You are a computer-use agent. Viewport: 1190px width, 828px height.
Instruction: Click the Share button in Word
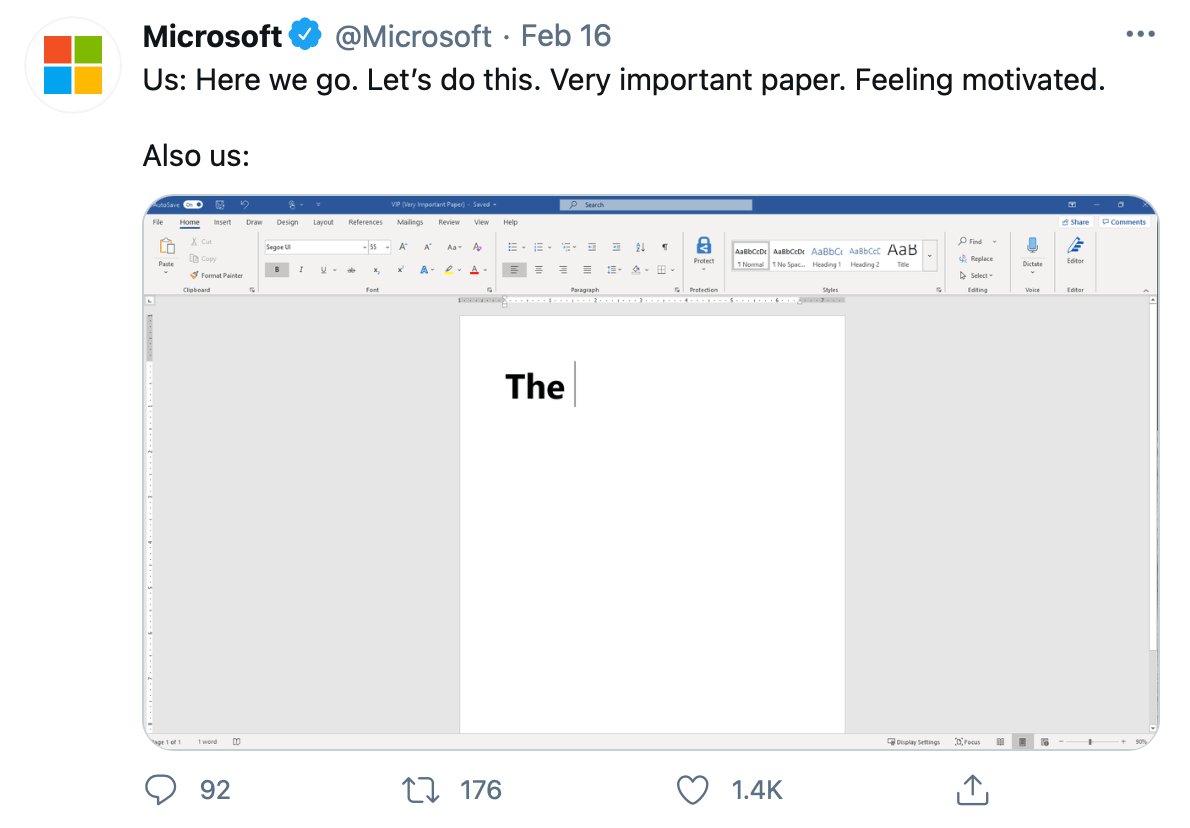[x=1075, y=222]
